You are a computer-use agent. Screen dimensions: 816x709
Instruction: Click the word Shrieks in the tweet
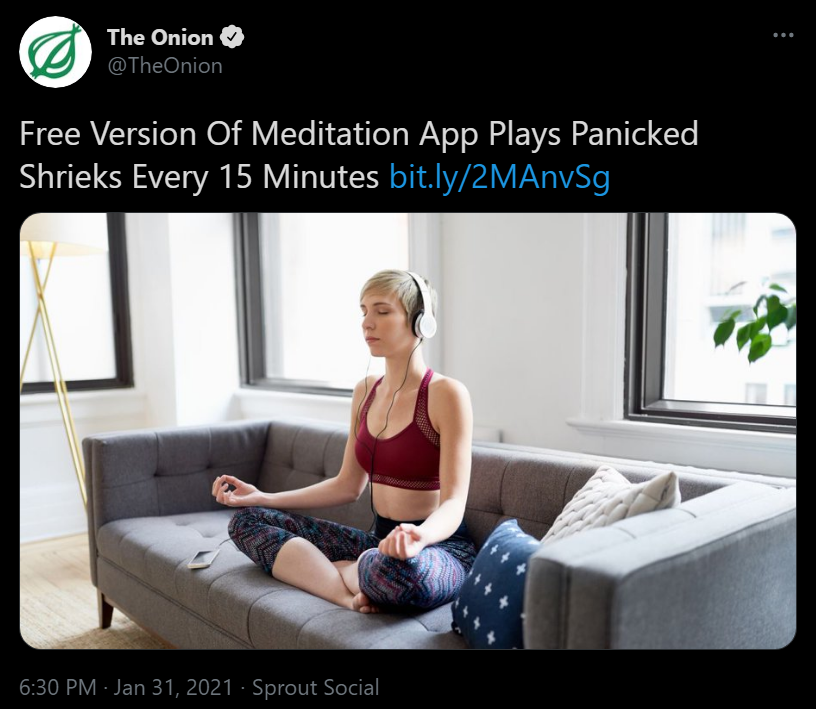pyautogui.click(x=71, y=177)
